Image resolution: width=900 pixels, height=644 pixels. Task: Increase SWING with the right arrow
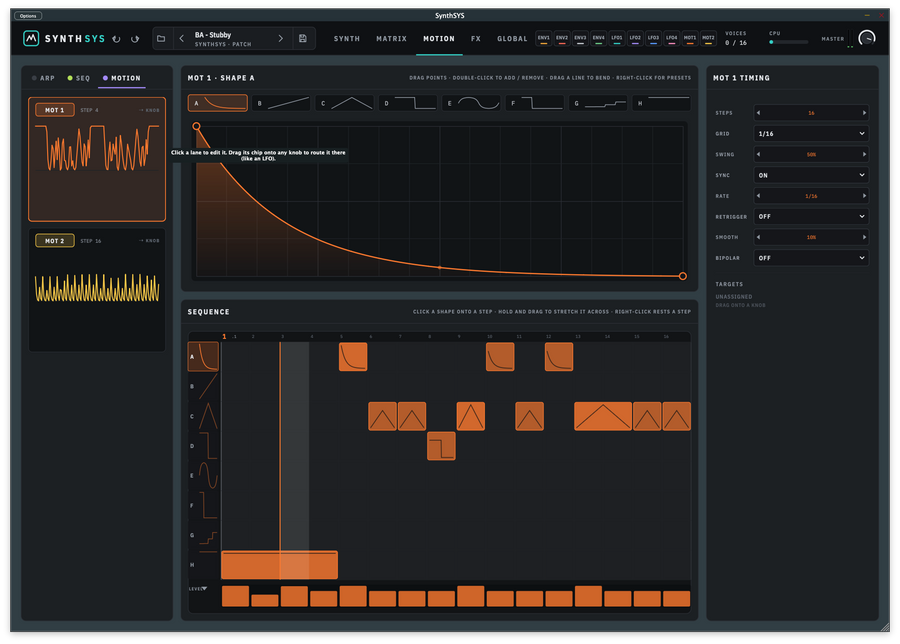click(864, 154)
